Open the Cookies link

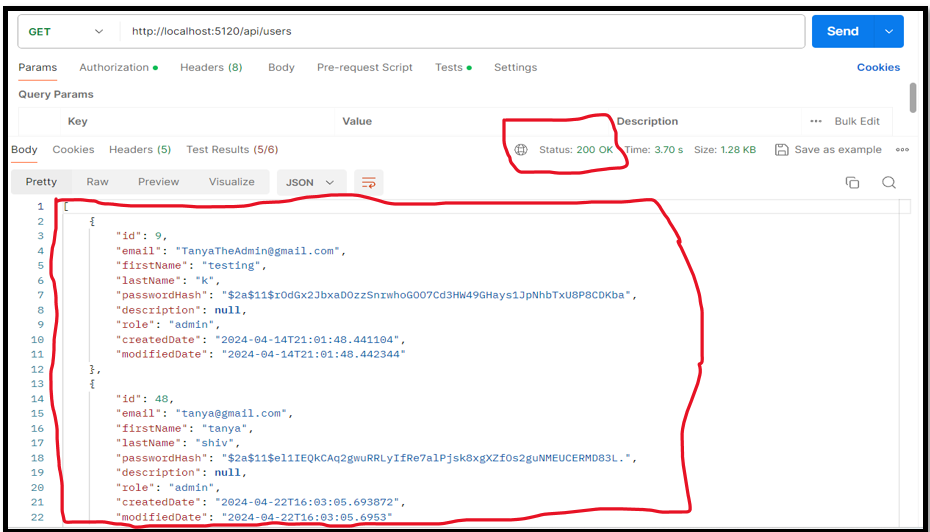pyautogui.click(x=878, y=68)
